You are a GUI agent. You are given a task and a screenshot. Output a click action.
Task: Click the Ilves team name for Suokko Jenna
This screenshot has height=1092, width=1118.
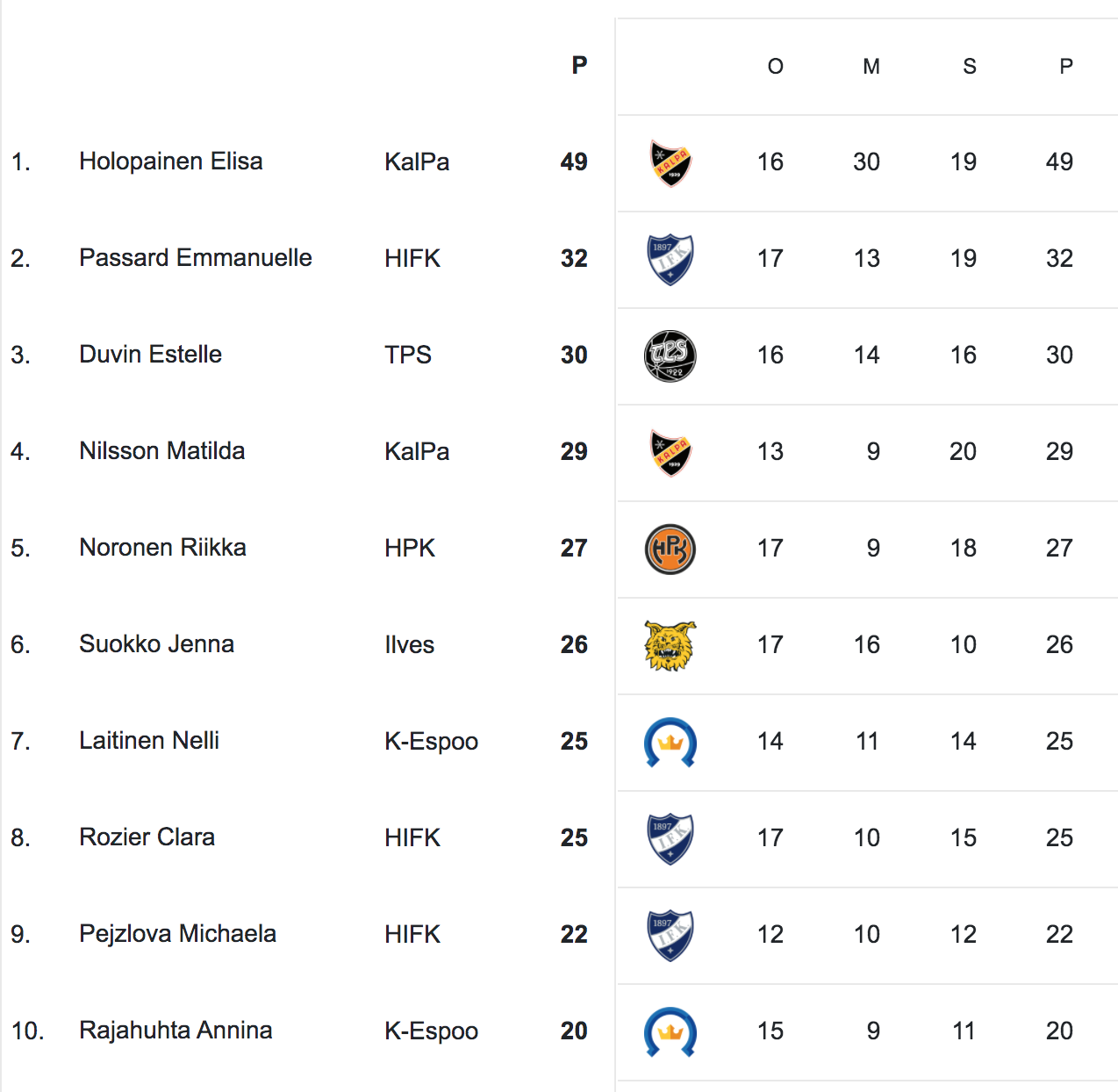[x=409, y=644]
